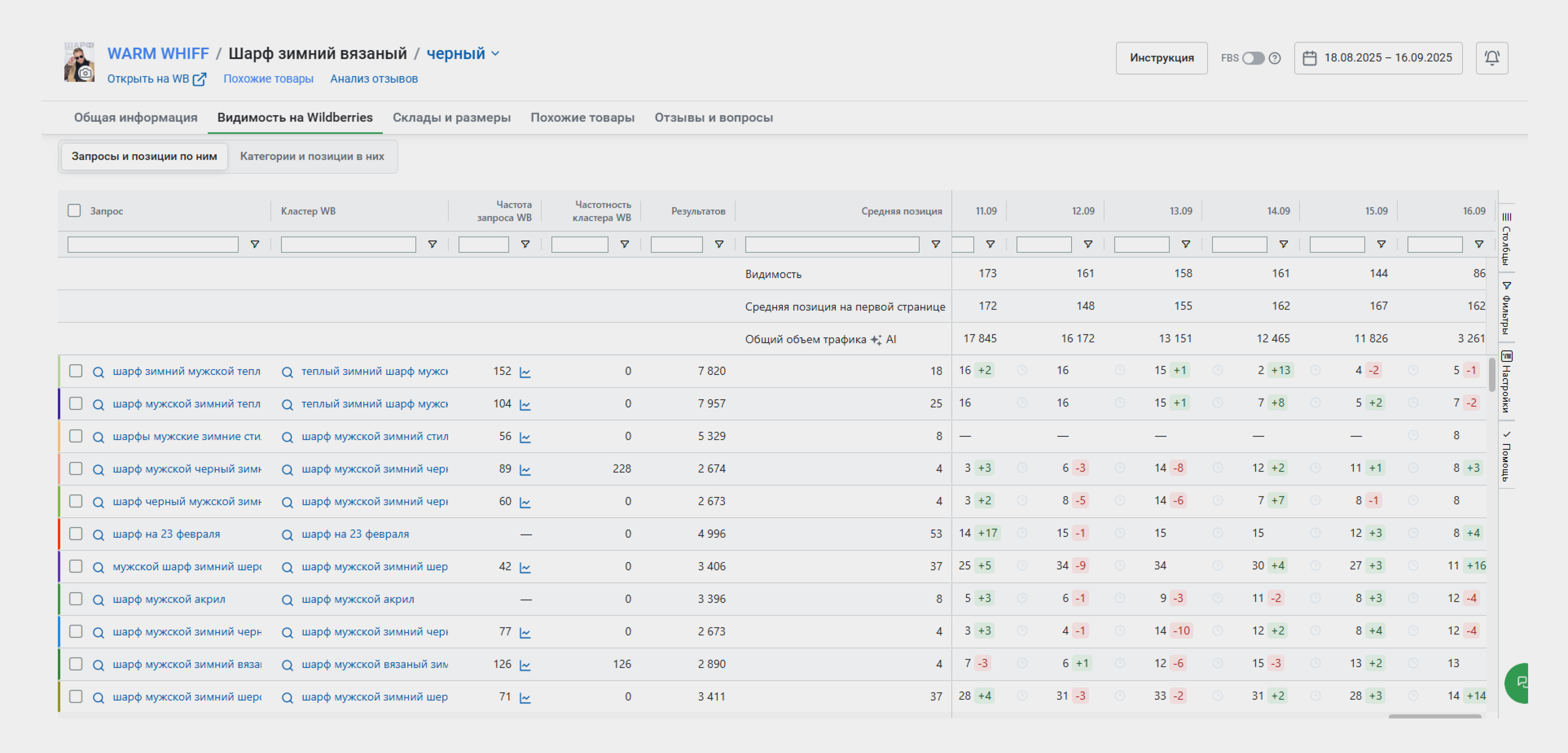Click filter funnel icon for Кластер WB column

(x=432, y=244)
